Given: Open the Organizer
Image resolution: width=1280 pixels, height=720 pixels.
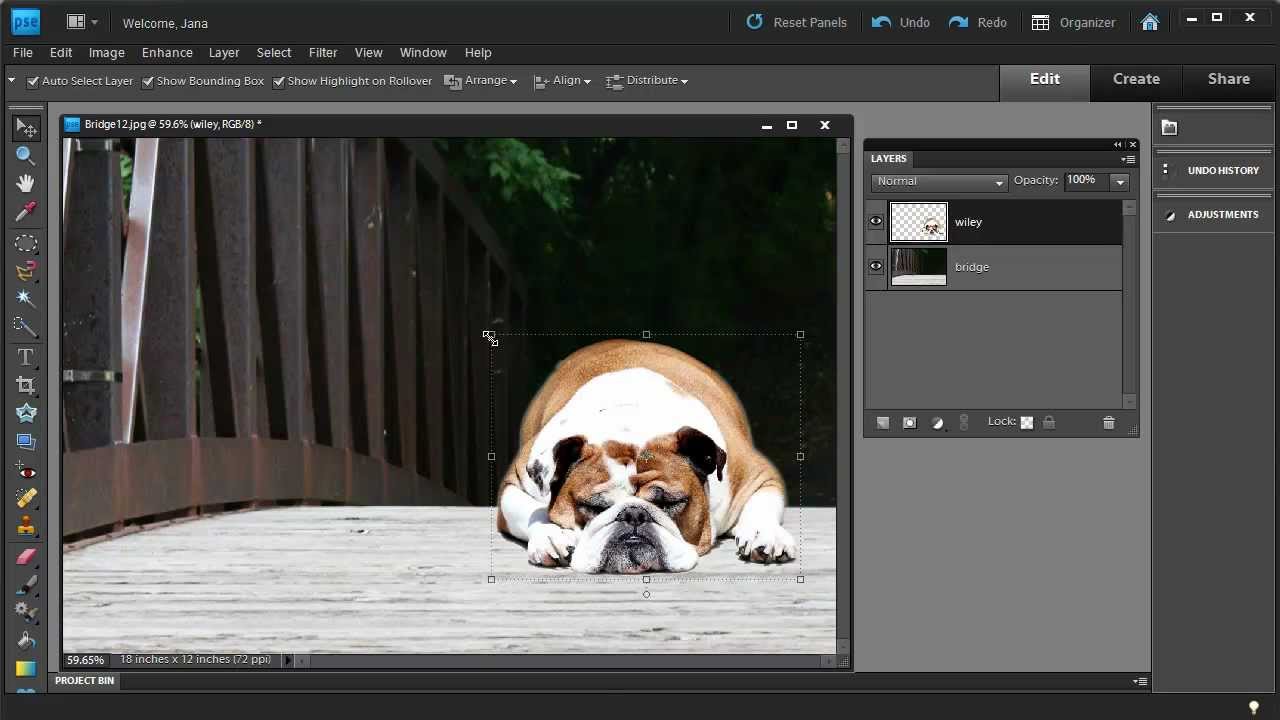Looking at the screenshot, I should [1074, 22].
